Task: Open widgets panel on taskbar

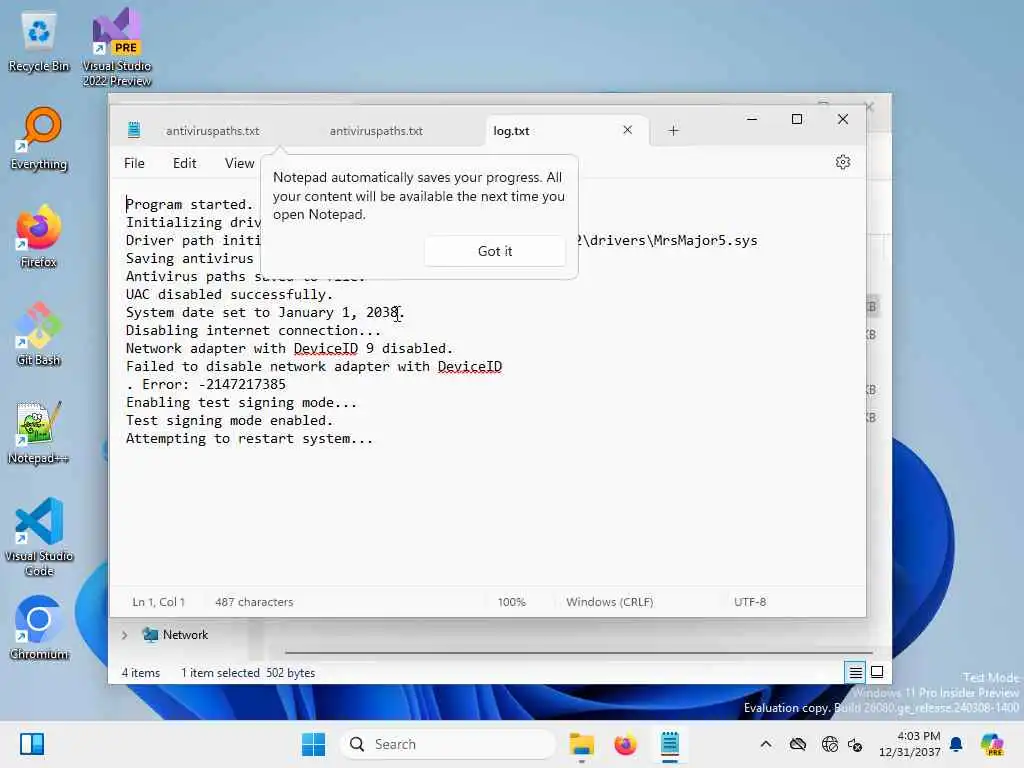Action: click(31, 744)
